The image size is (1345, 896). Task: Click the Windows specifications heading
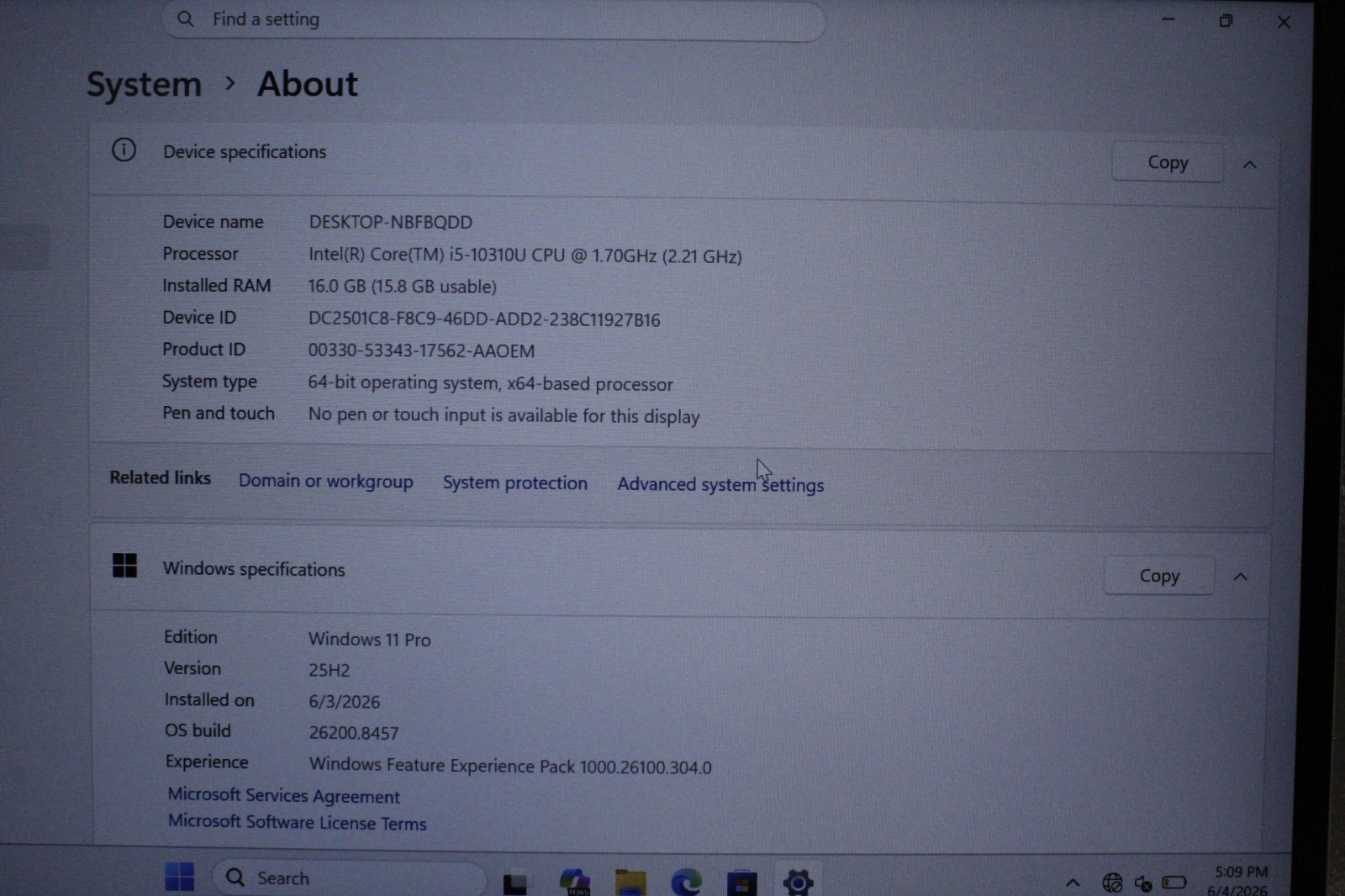pyautogui.click(x=254, y=569)
